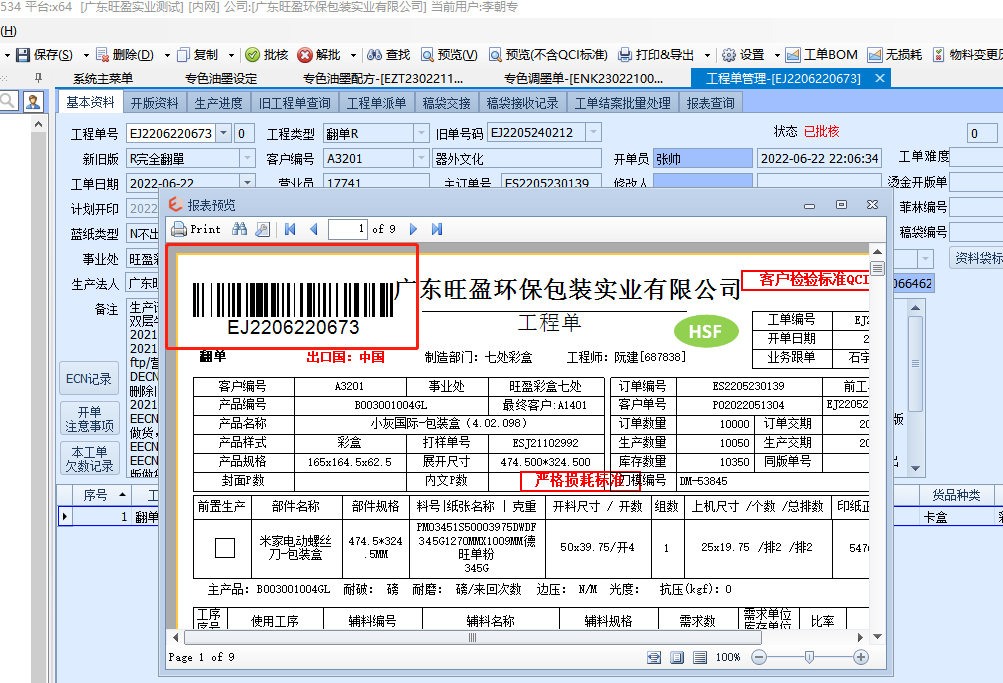This screenshot has width=1003, height=683.
Task: Click the 复制 copy toolbar button
Action: (198, 55)
